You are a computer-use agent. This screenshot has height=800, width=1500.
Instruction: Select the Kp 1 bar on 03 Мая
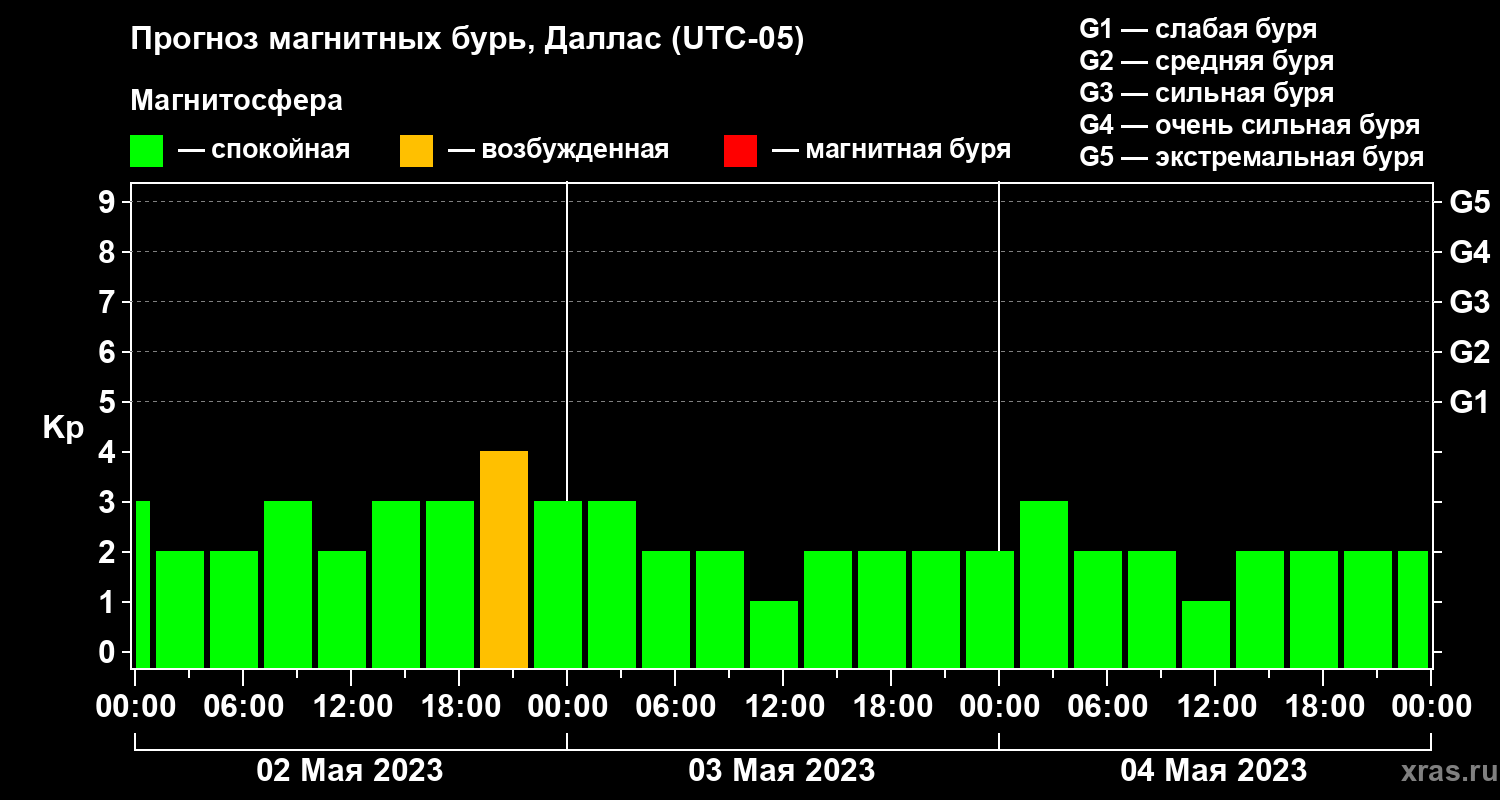[774, 635]
